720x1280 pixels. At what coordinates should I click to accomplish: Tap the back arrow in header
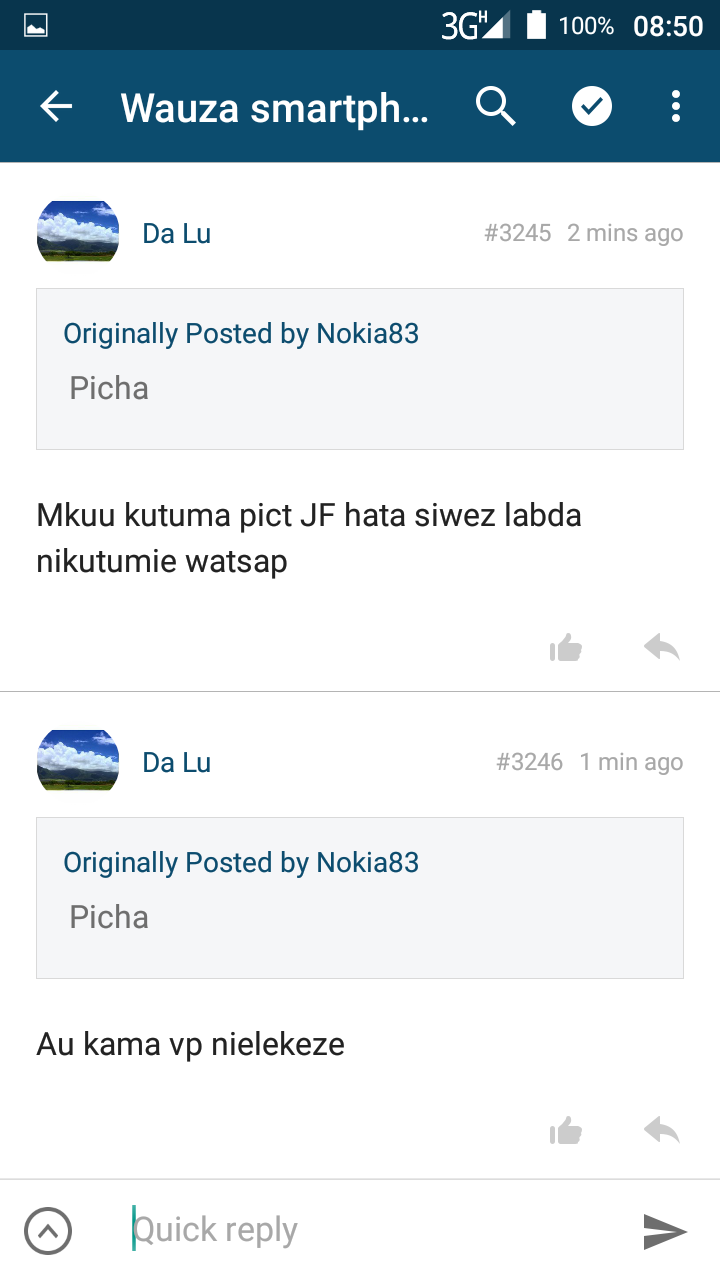[57, 106]
